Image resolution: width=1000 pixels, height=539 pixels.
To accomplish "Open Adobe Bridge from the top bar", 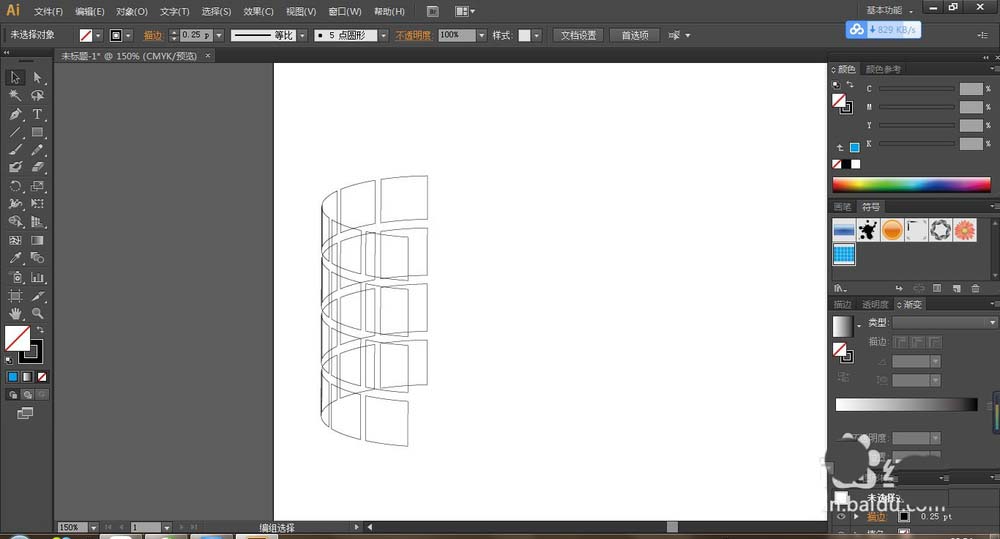I will click(432, 11).
